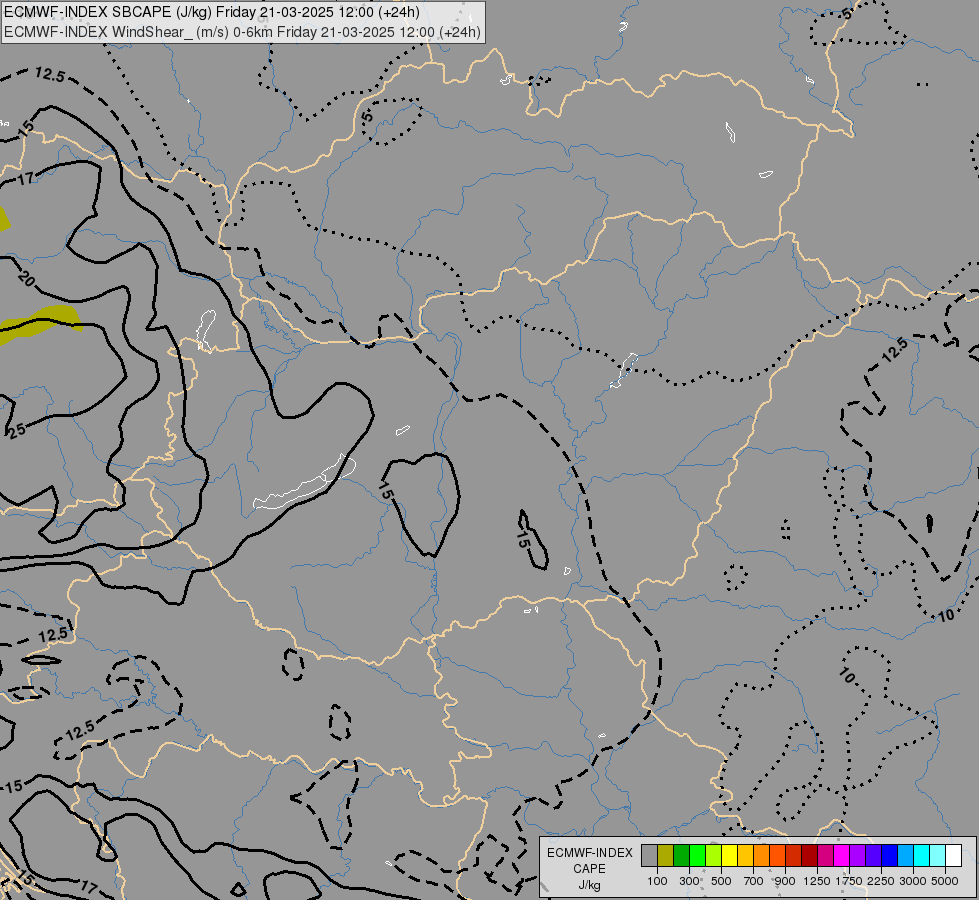Click the 2250 legend tick label
Viewport: 979px width, 900px height.
pos(881,881)
